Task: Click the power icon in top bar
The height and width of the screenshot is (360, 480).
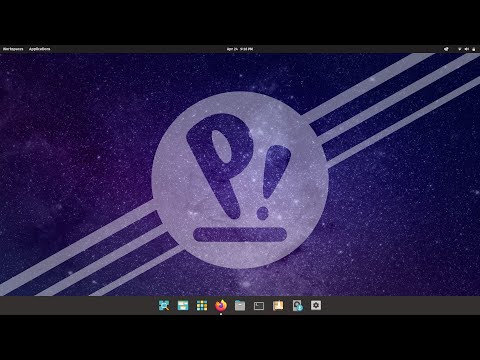Action: [x=474, y=49]
